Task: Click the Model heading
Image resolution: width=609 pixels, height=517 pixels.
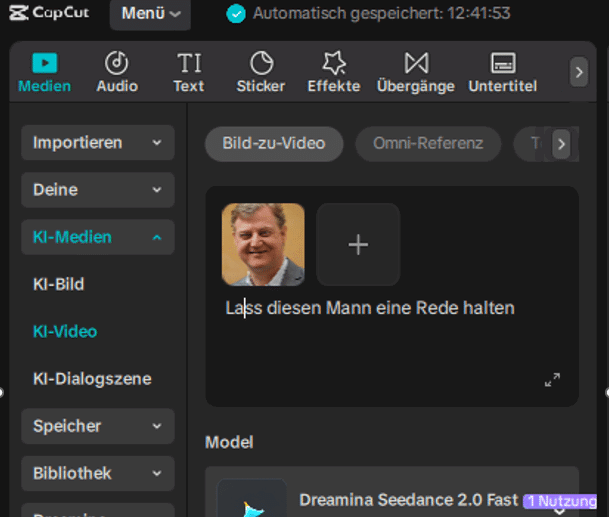Action: 229,442
